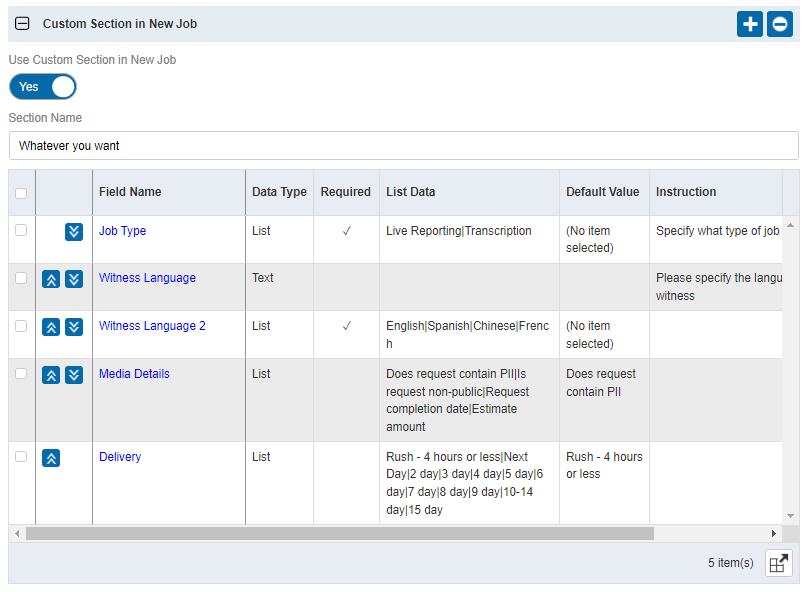Sort by Data Type column header
The width and height of the screenshot is (805, 592).
(279, 192)
